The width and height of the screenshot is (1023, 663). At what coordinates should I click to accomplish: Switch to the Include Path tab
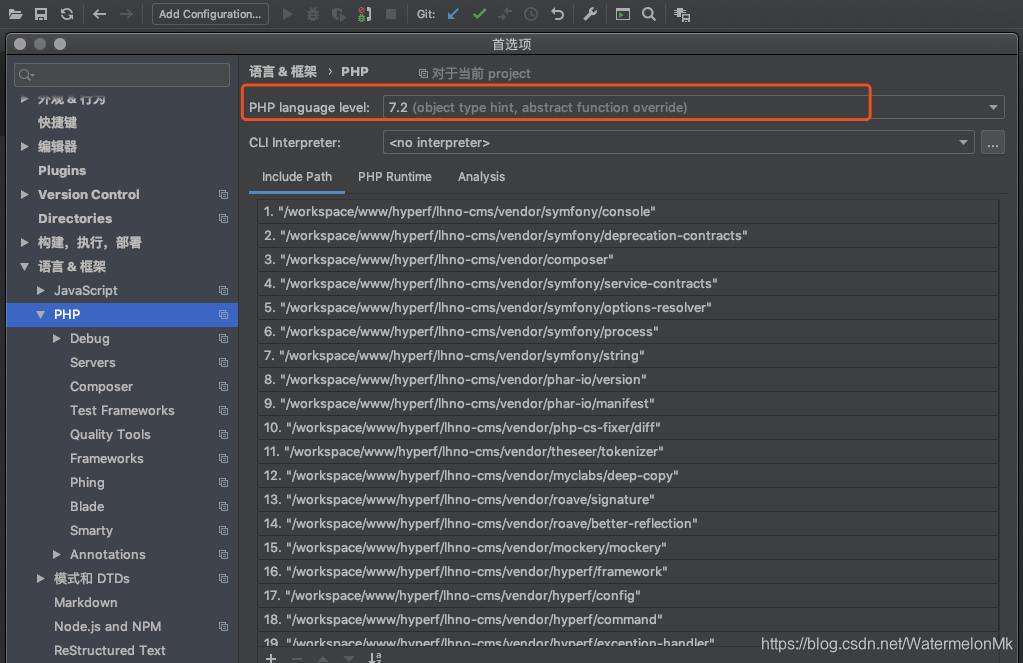(297, 177)
